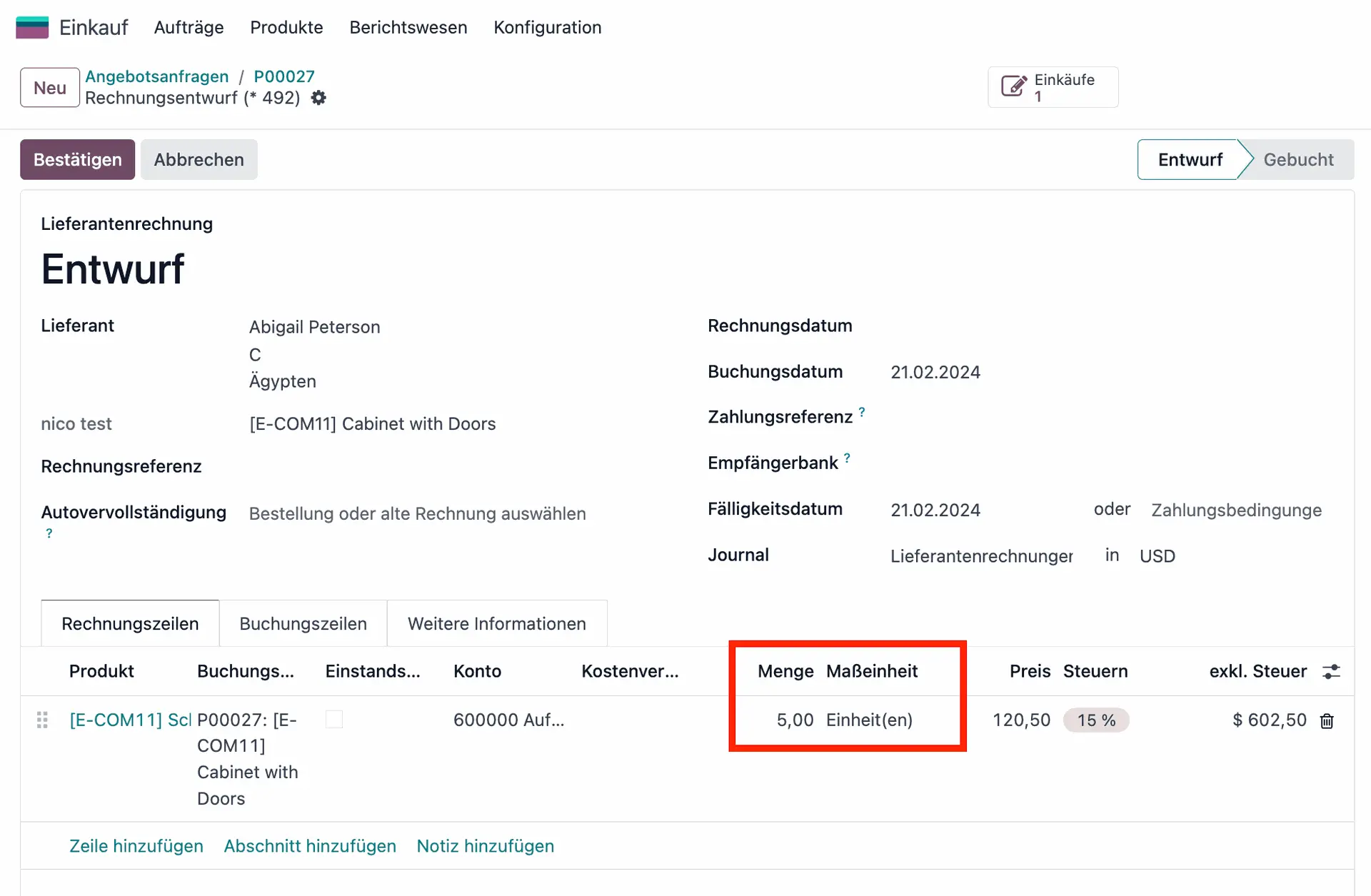Click the help question mark next to Empfängerbank

coord(847,458)
